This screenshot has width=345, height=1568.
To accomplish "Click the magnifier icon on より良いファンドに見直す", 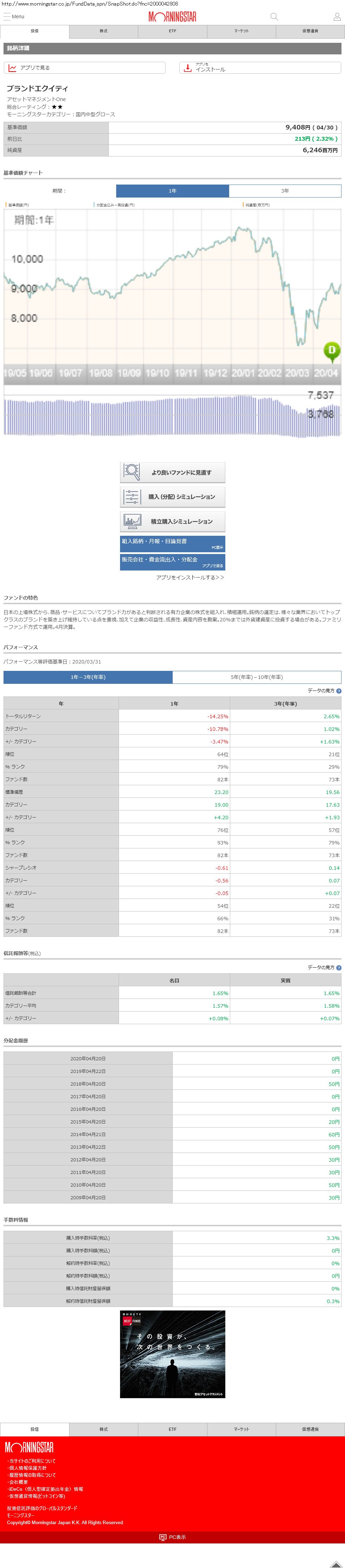I will [131, 472].
